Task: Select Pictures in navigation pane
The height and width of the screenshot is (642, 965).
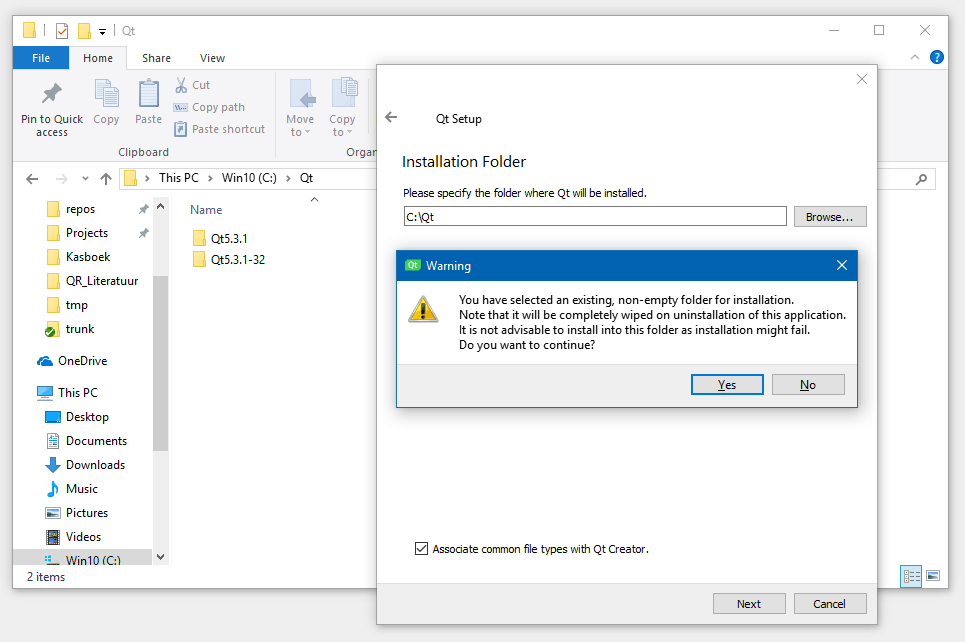Action: [87, 513]
